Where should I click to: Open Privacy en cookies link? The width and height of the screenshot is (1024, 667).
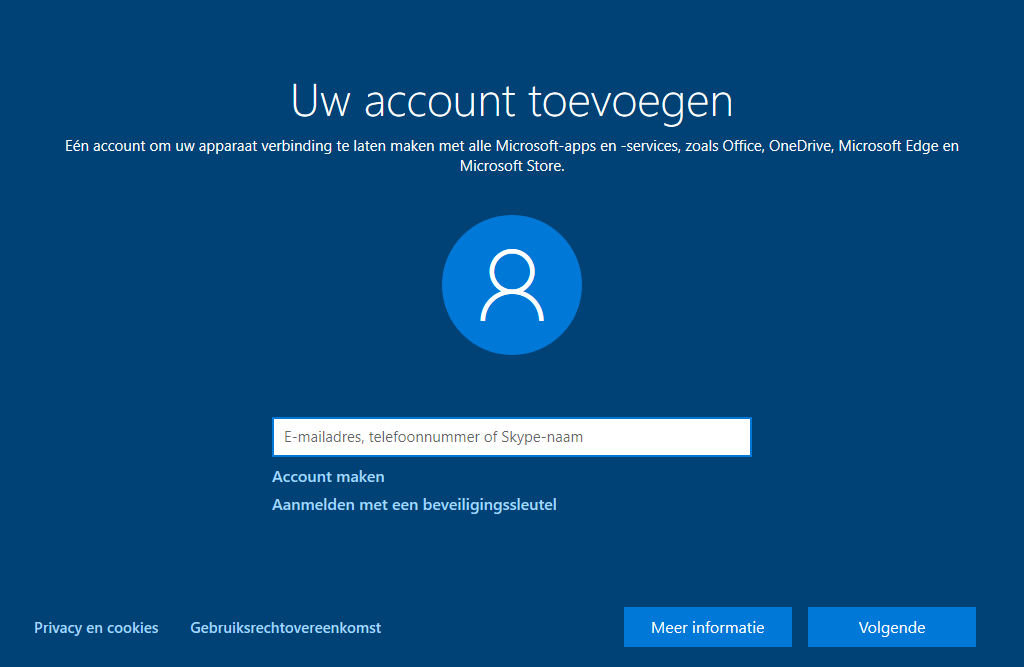click(x=96, y=628)
